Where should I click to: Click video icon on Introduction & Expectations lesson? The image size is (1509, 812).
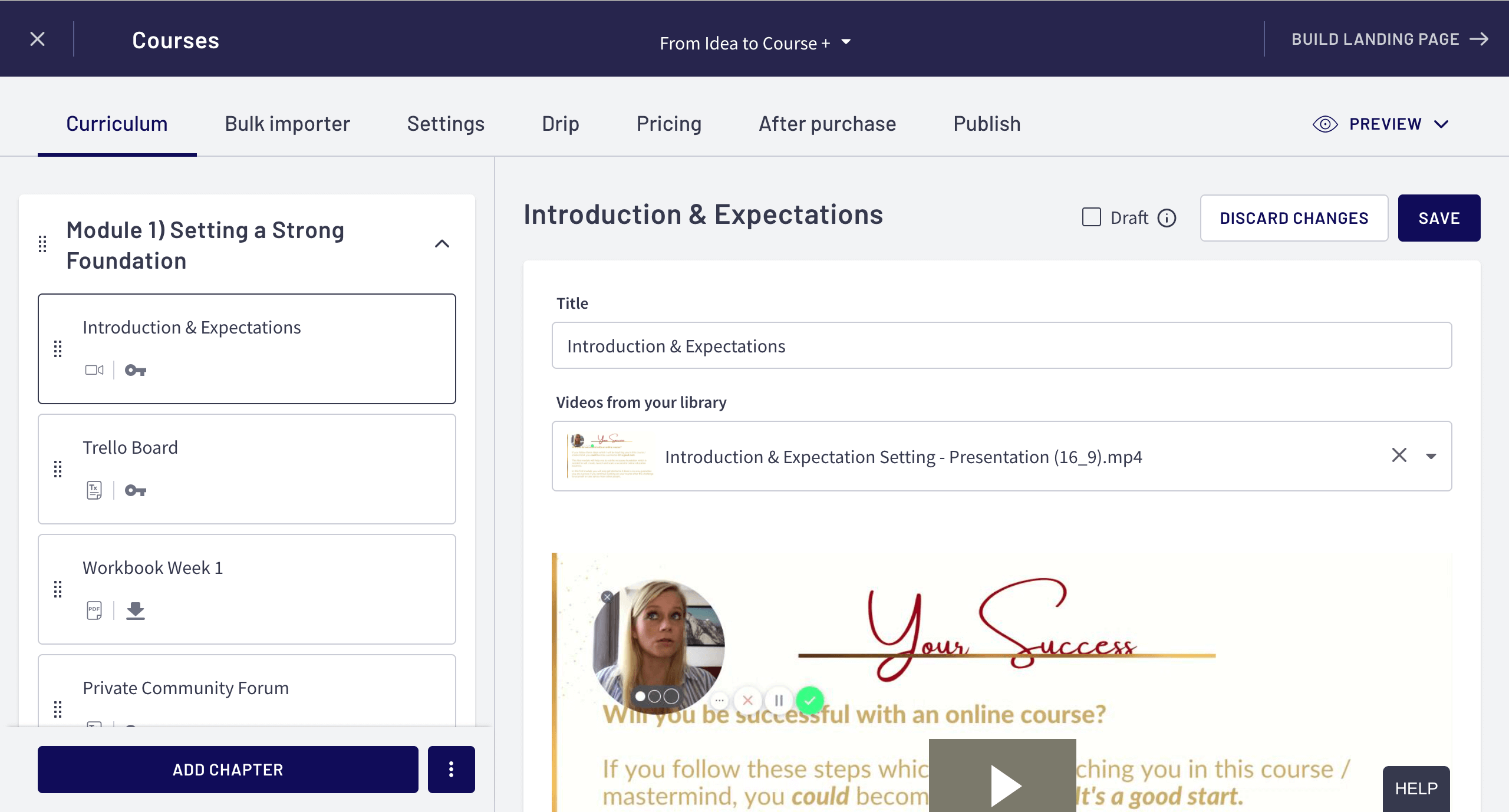(x=94, y=370)
